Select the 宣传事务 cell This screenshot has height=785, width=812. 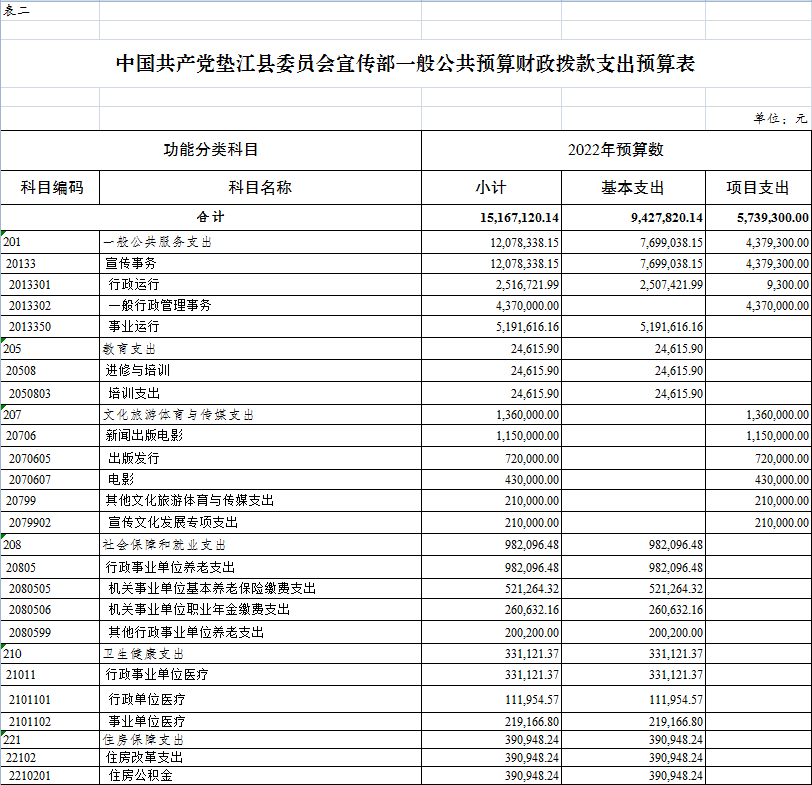point(260,264)
